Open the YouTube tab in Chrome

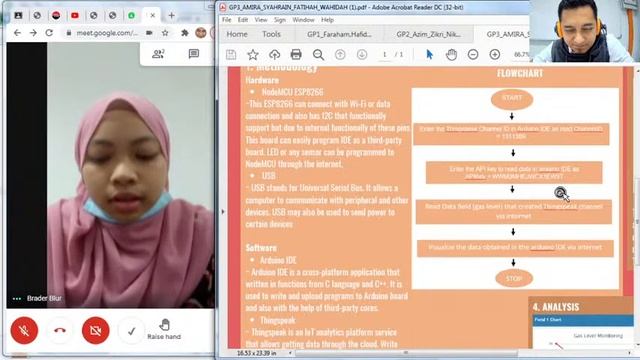[75, 15]
